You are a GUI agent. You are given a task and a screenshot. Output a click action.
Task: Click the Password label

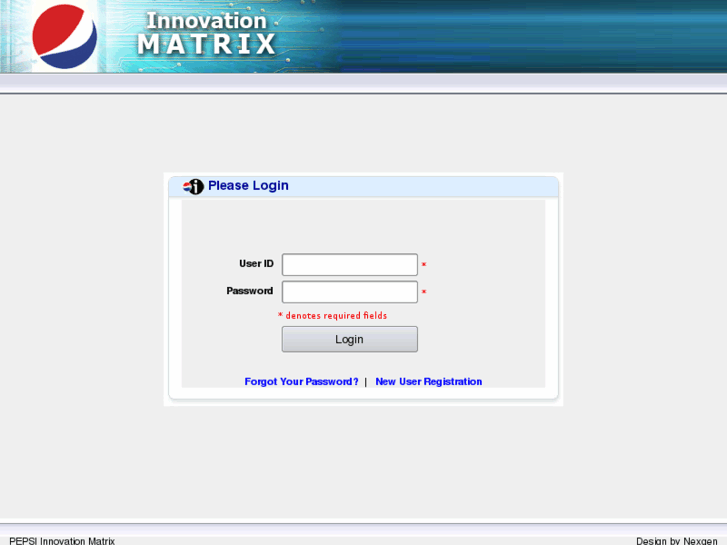[249, 291]
